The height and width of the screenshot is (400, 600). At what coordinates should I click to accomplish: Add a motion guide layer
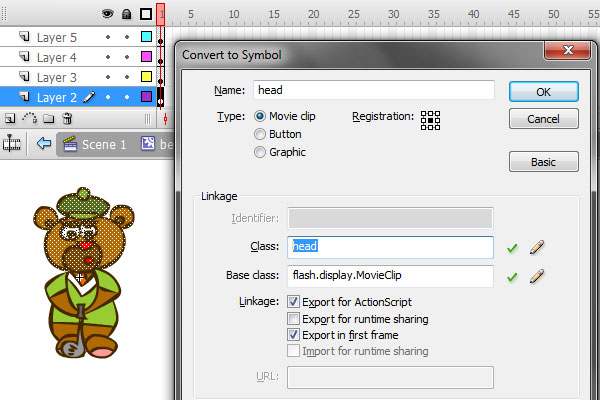click(x=29, y=118)
